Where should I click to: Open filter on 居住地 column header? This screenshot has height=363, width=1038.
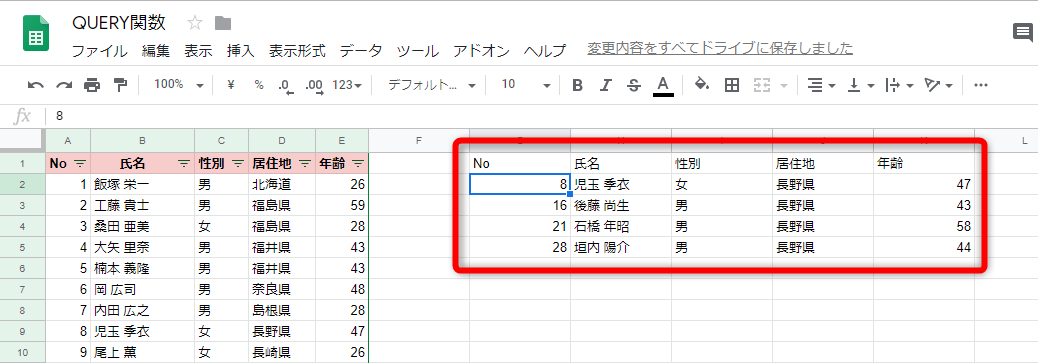pyautogui.click(x=305, y=163)
